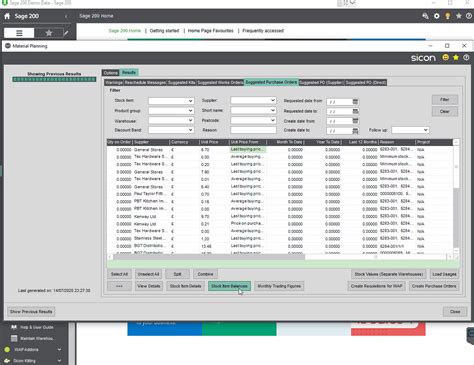Click the Unselect All button

coord(148,274)
